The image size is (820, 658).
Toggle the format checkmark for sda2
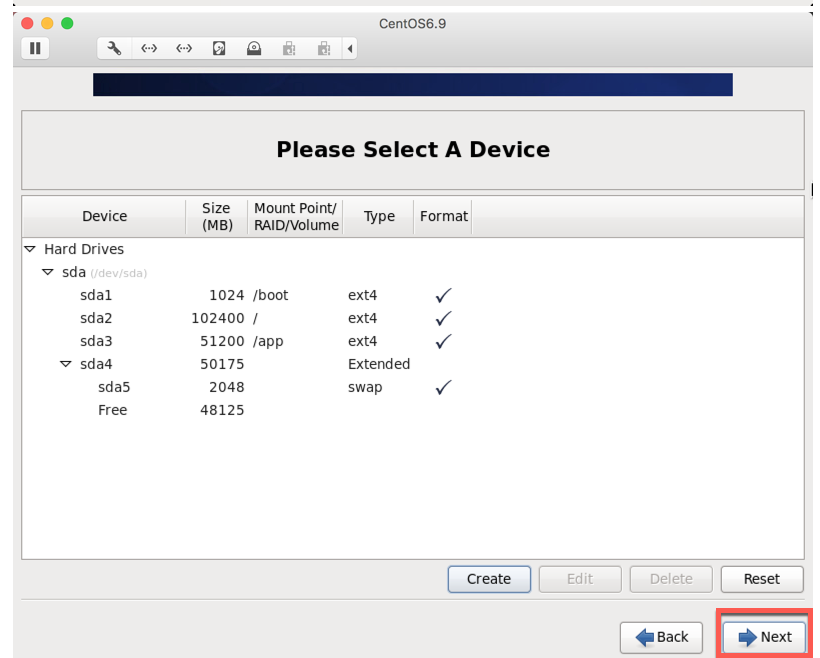coord(442,318)
